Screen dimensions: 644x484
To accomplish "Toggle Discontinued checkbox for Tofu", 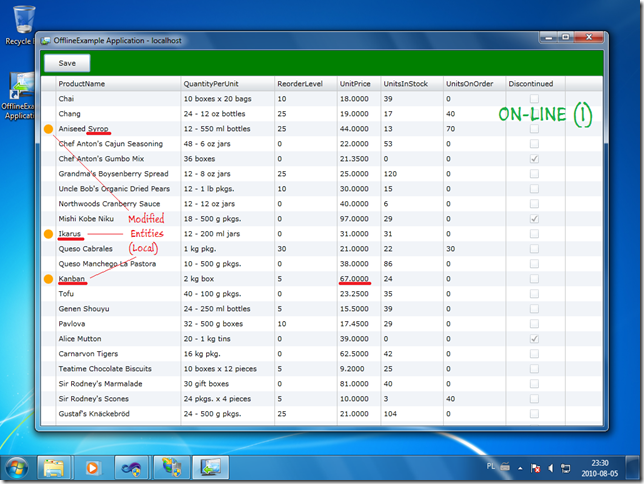I will click(x=534, y=294).
